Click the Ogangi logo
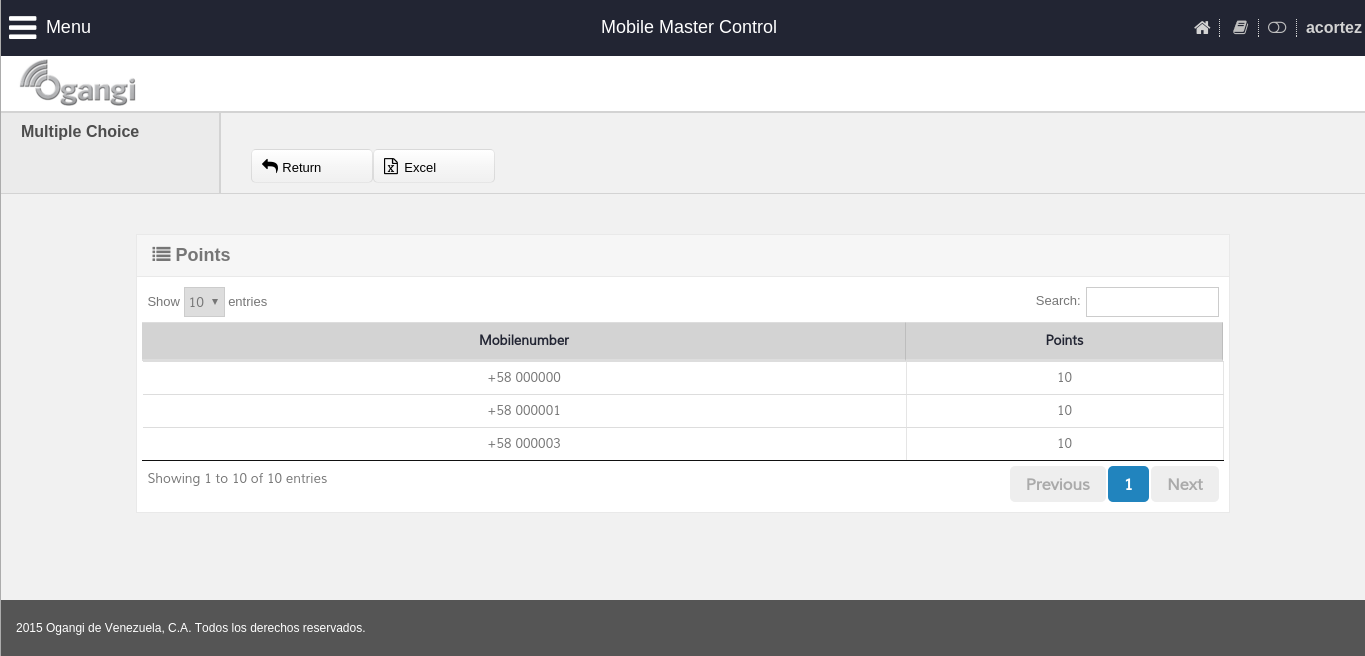The image size is (1365, 656). click(78, 83)
